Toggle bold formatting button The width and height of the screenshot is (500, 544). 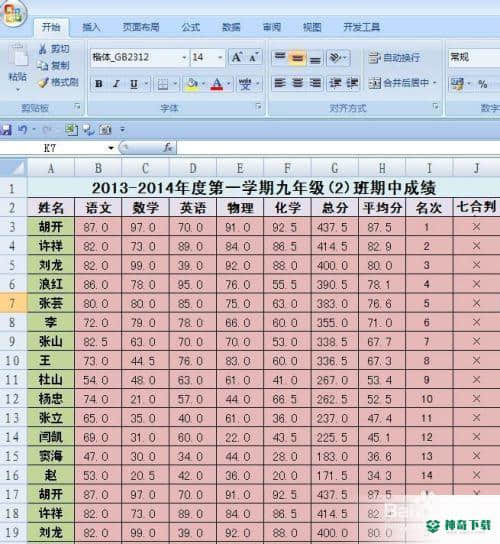point(99,84)
